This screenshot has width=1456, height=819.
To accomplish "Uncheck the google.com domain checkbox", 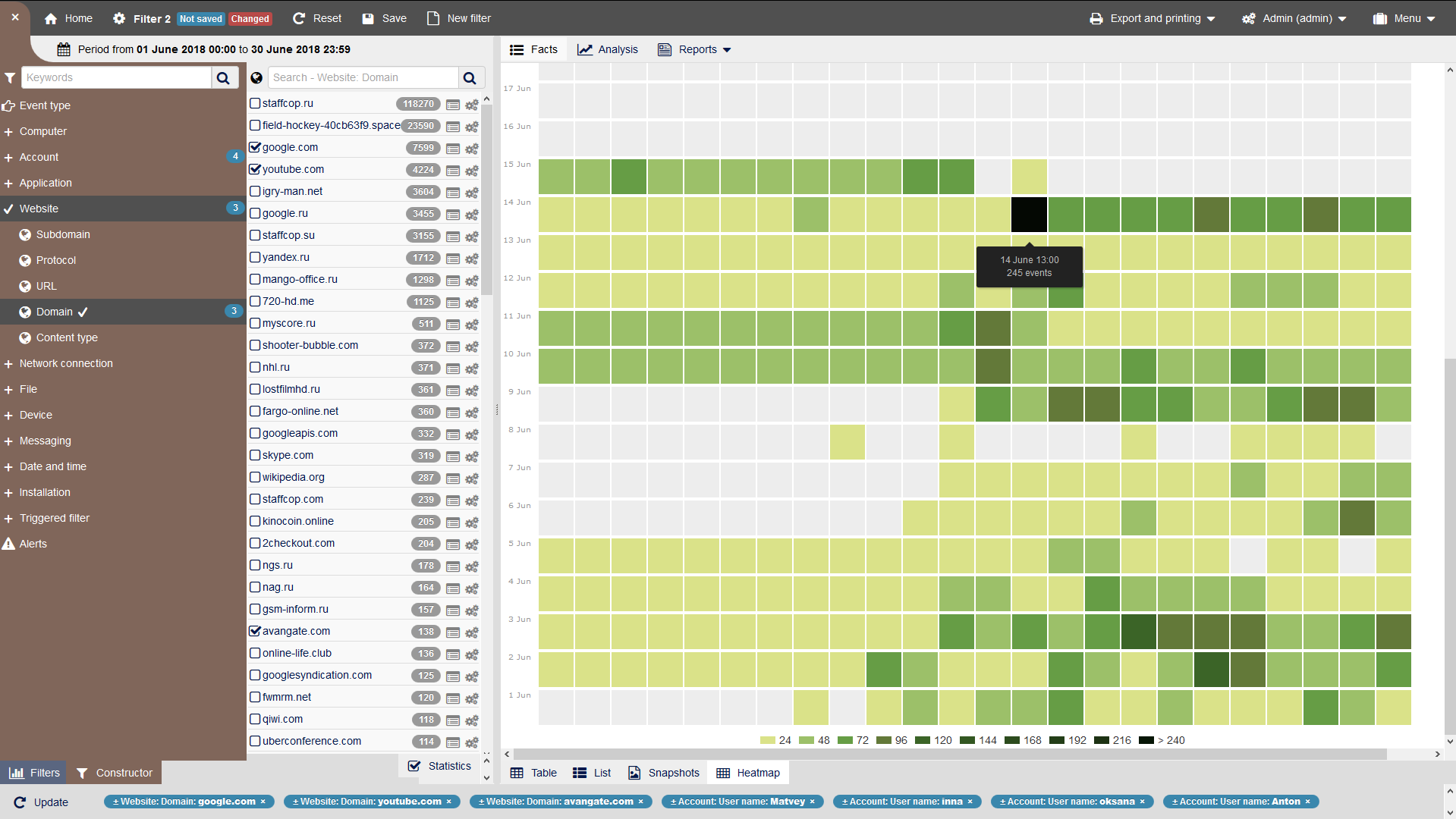I will 255,147.
